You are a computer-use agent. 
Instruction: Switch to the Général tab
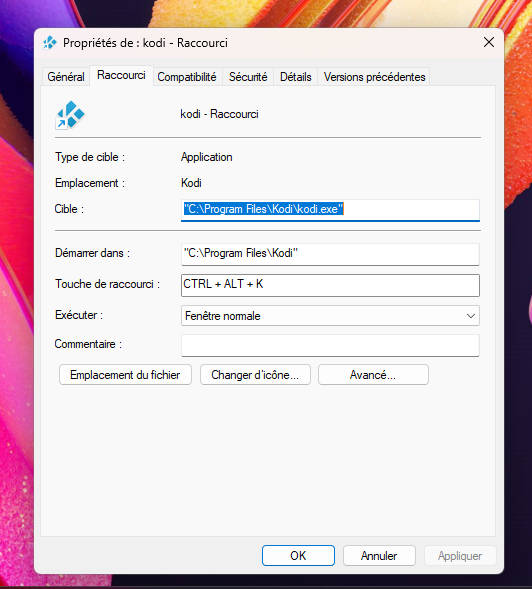click(66, 77)
